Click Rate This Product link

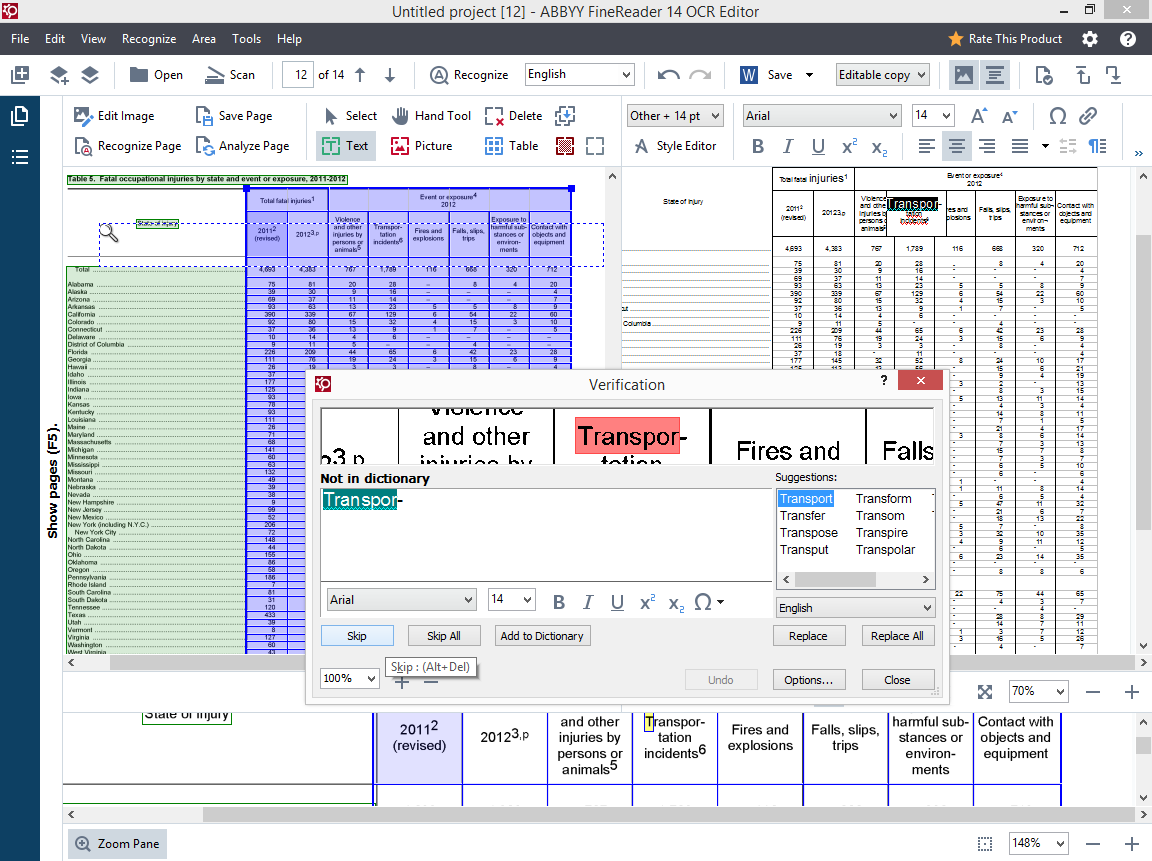pos(1005,39)
